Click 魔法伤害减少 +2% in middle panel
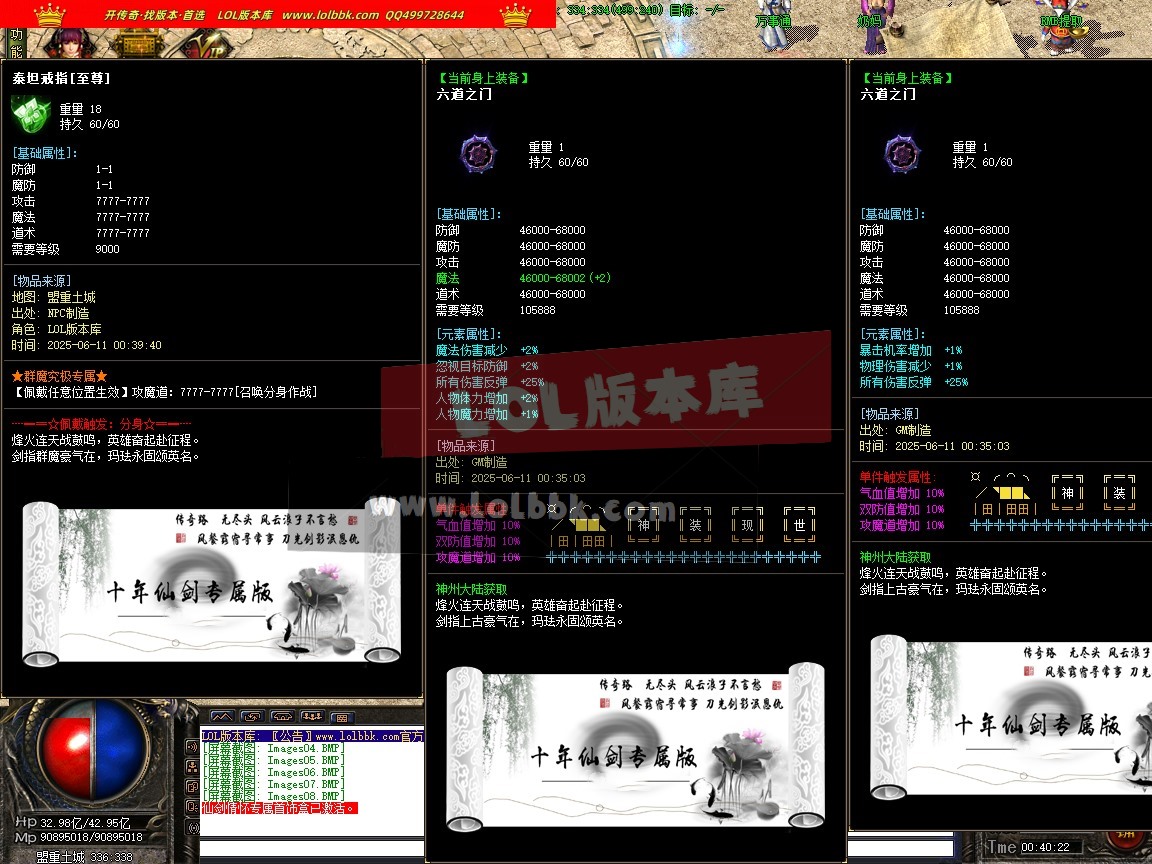This screenshot has width=1152, height=864. pyautogui.click(x=486, y=350)
